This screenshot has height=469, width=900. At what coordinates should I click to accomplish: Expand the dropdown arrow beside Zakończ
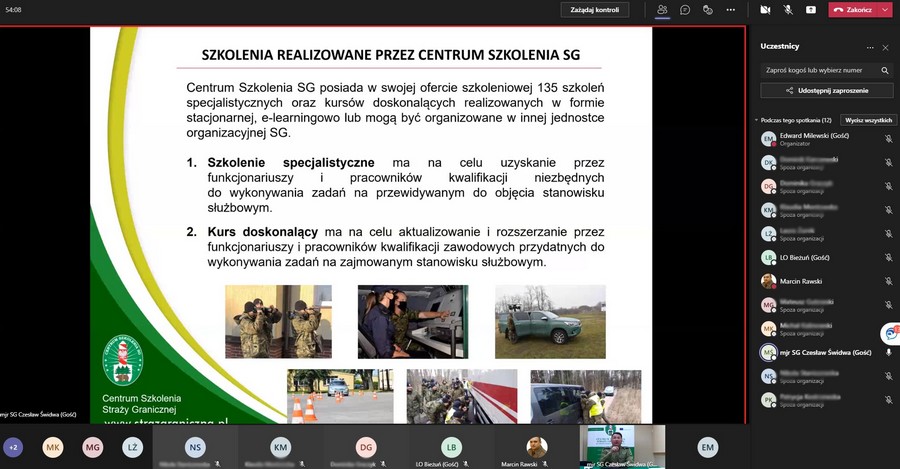[x=885, y=10]
